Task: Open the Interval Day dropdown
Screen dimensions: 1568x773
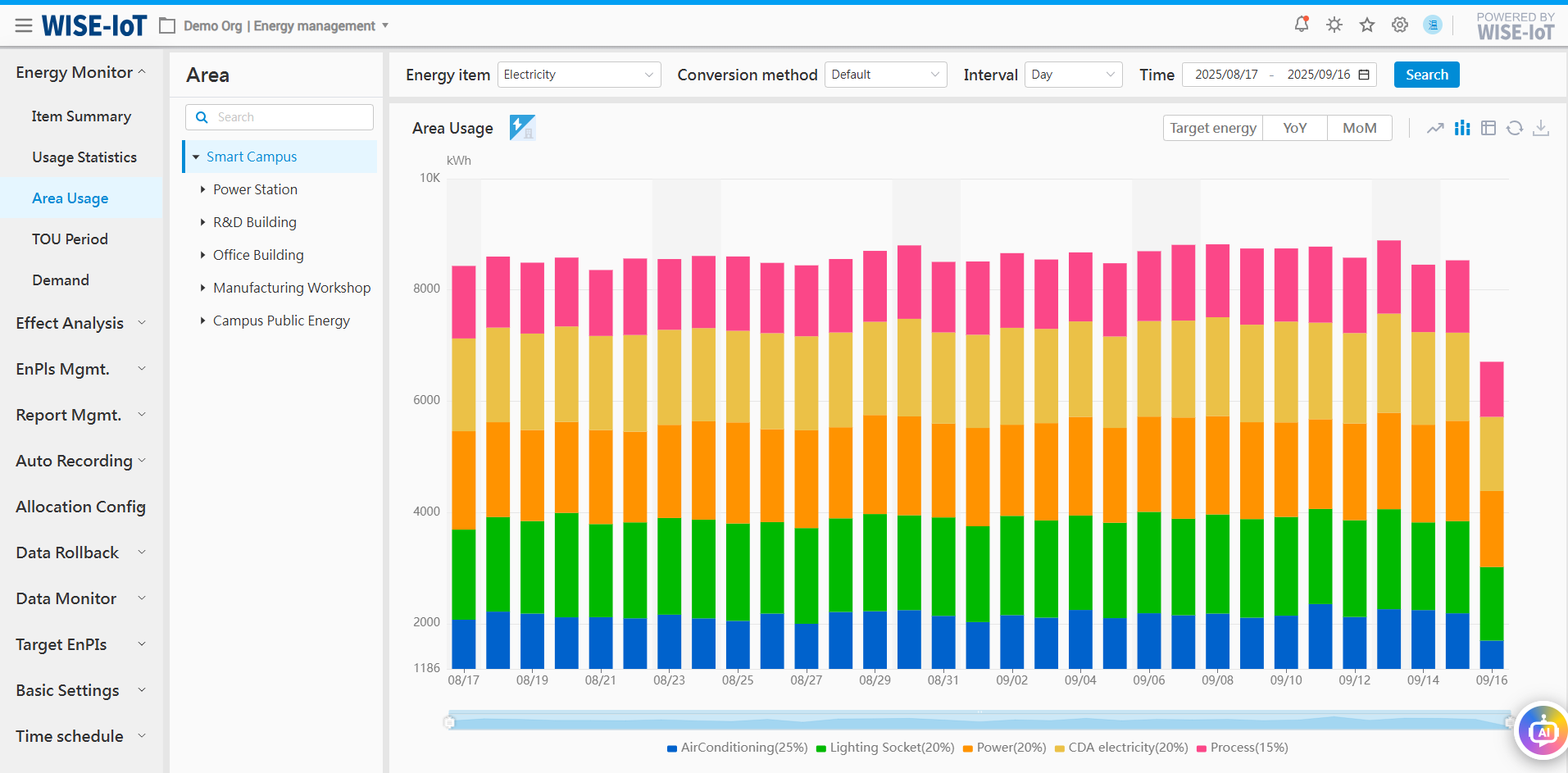Action: coord(1073,75)
